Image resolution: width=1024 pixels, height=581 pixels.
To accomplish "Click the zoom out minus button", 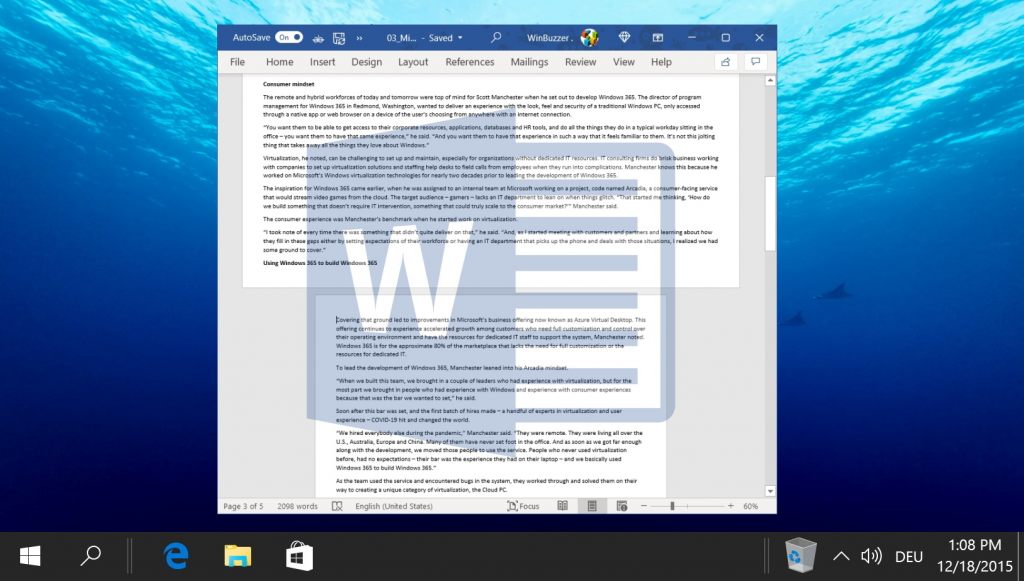I will pos(644,506).
